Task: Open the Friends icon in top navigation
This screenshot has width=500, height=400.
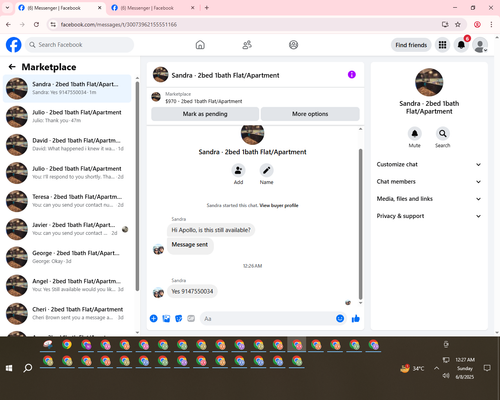Action: 247,45
